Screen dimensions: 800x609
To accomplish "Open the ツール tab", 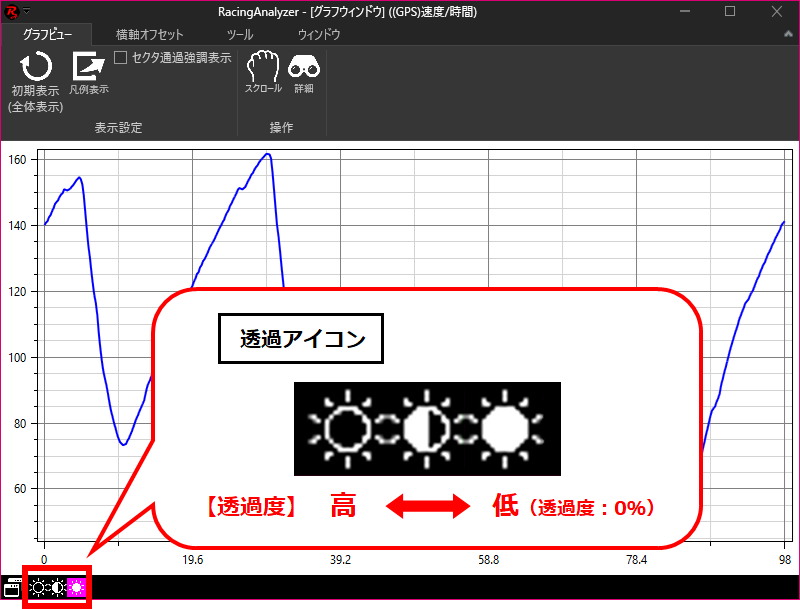I will (240, 34).
